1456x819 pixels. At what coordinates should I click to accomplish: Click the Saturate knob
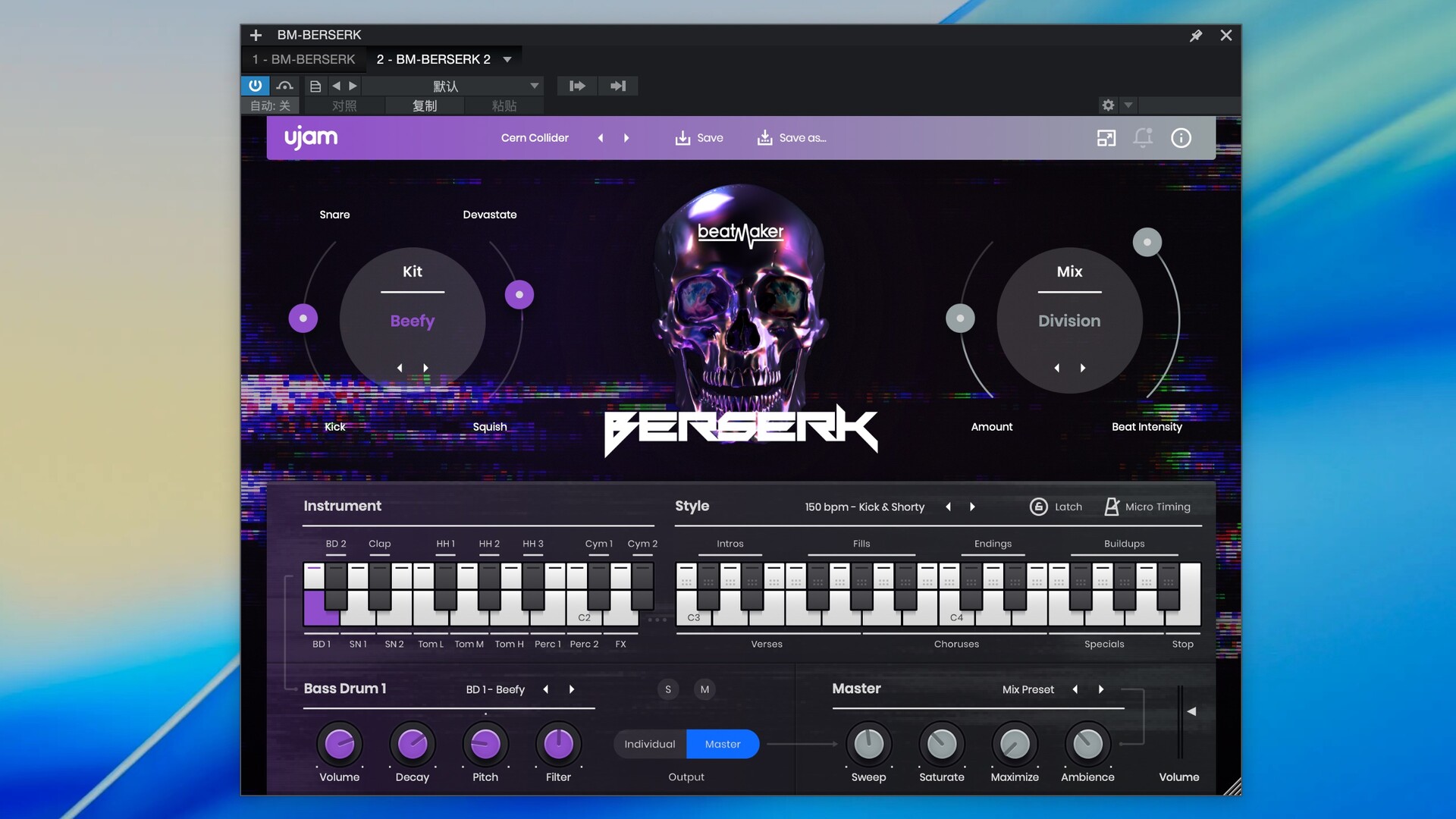pos(942,744)
